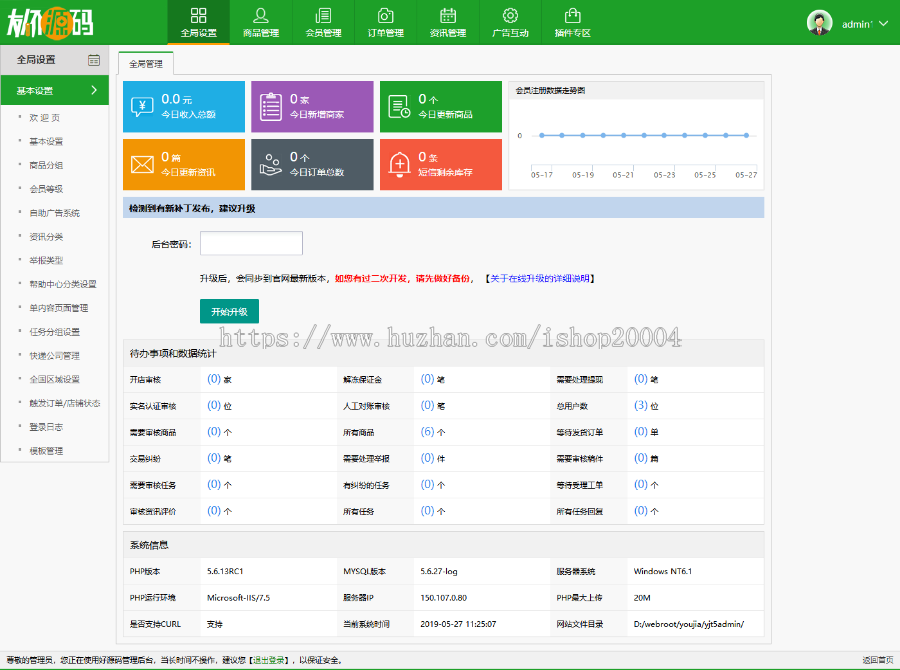
Task: Select the path D:/webroot/youjia/yjt5admin/
Action: (689, 624)
